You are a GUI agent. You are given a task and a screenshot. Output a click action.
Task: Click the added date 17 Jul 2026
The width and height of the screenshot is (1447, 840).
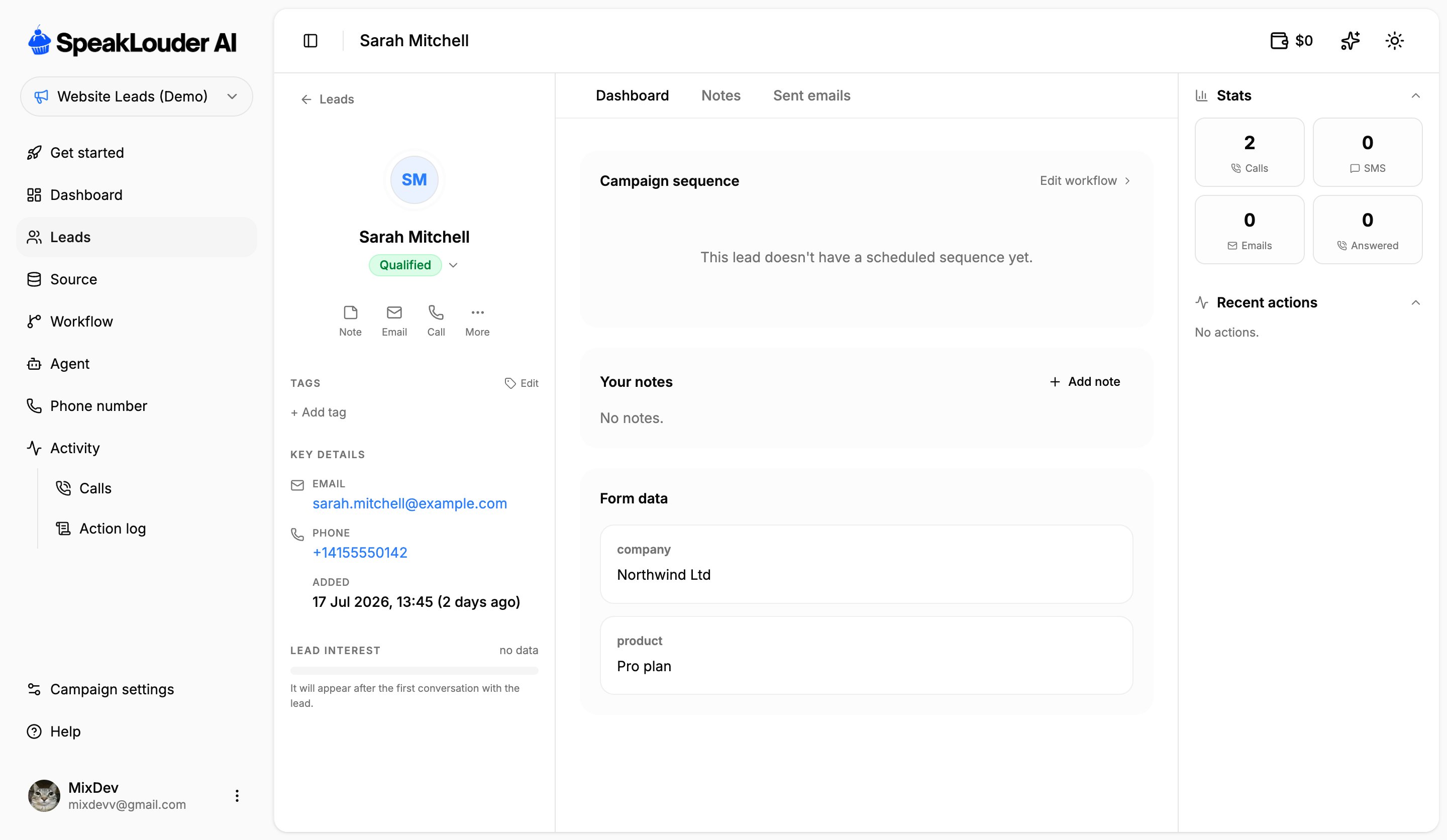pyautogui.click(x=416, y=602)
